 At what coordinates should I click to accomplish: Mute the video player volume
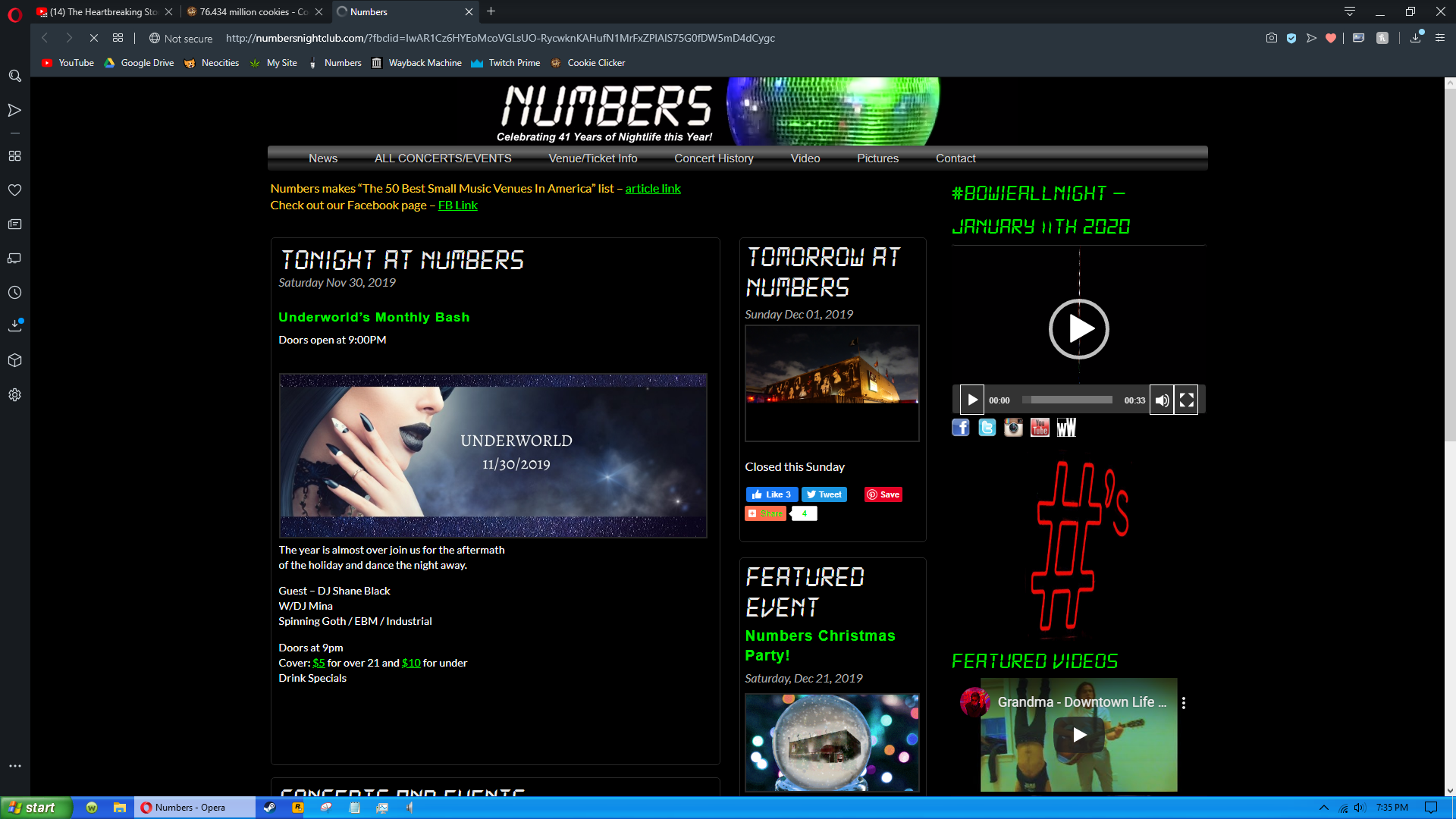pyautogui.click(x=1161, y=400)
